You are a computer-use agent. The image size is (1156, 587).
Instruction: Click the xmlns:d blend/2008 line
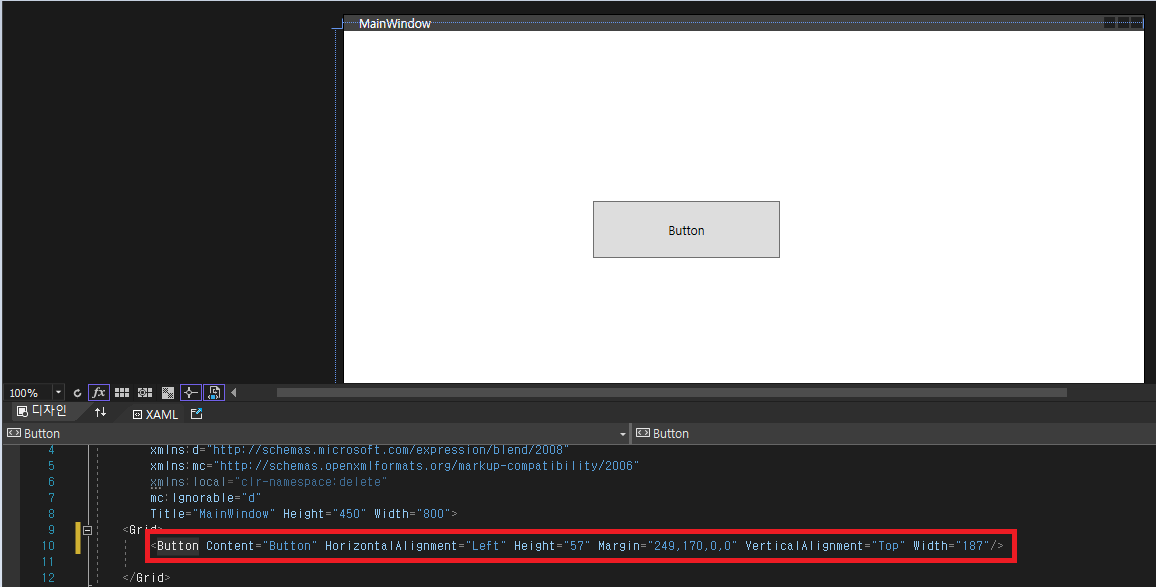[359, 450]
